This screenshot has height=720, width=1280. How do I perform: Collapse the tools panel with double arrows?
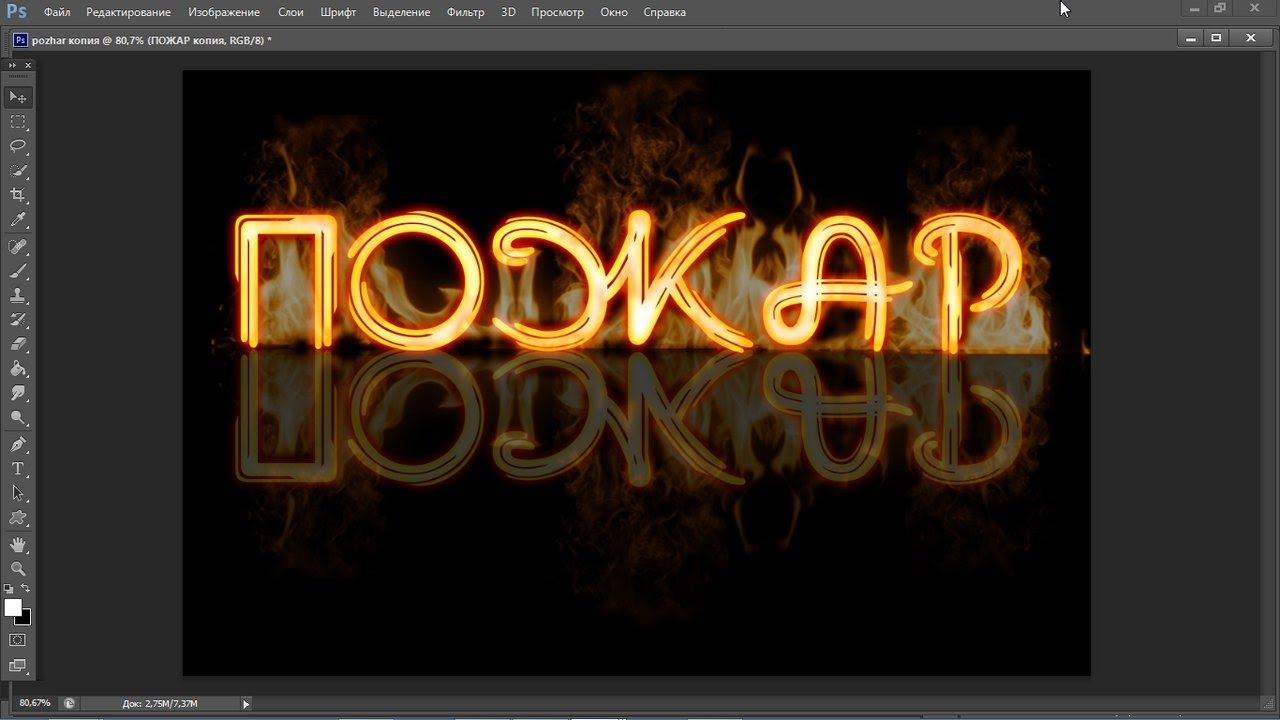(12, 64)
